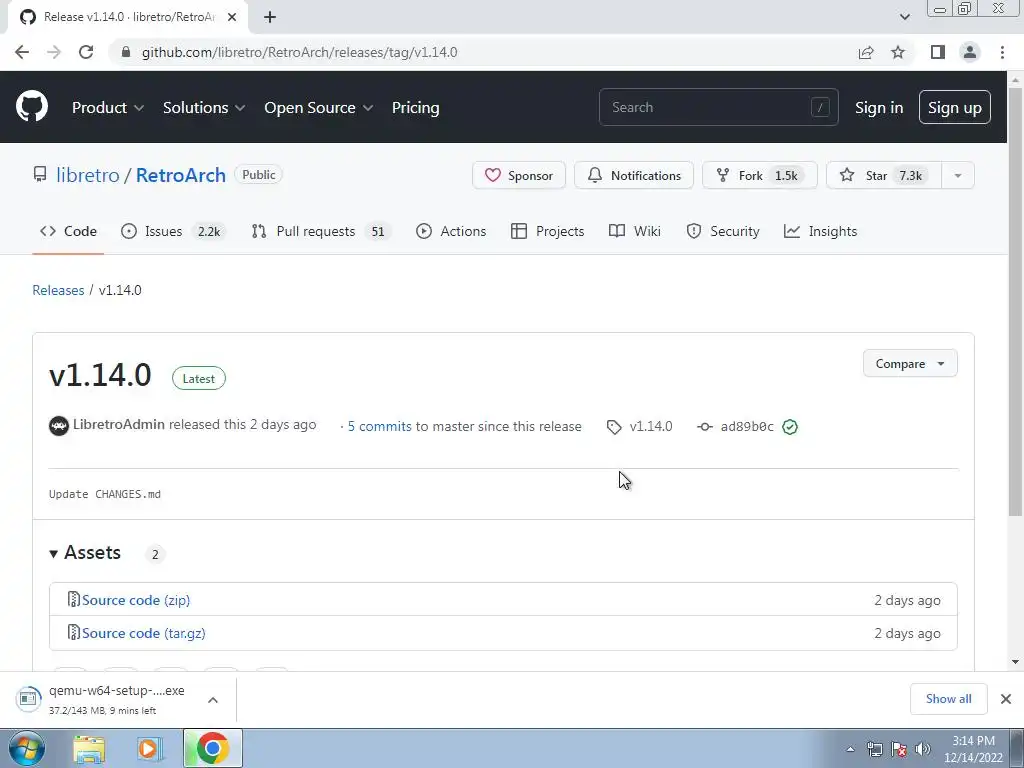The image size is (1024, 768).
Task: Open downloaded qemu-w64-setup file icon
Action: (28, 699)
